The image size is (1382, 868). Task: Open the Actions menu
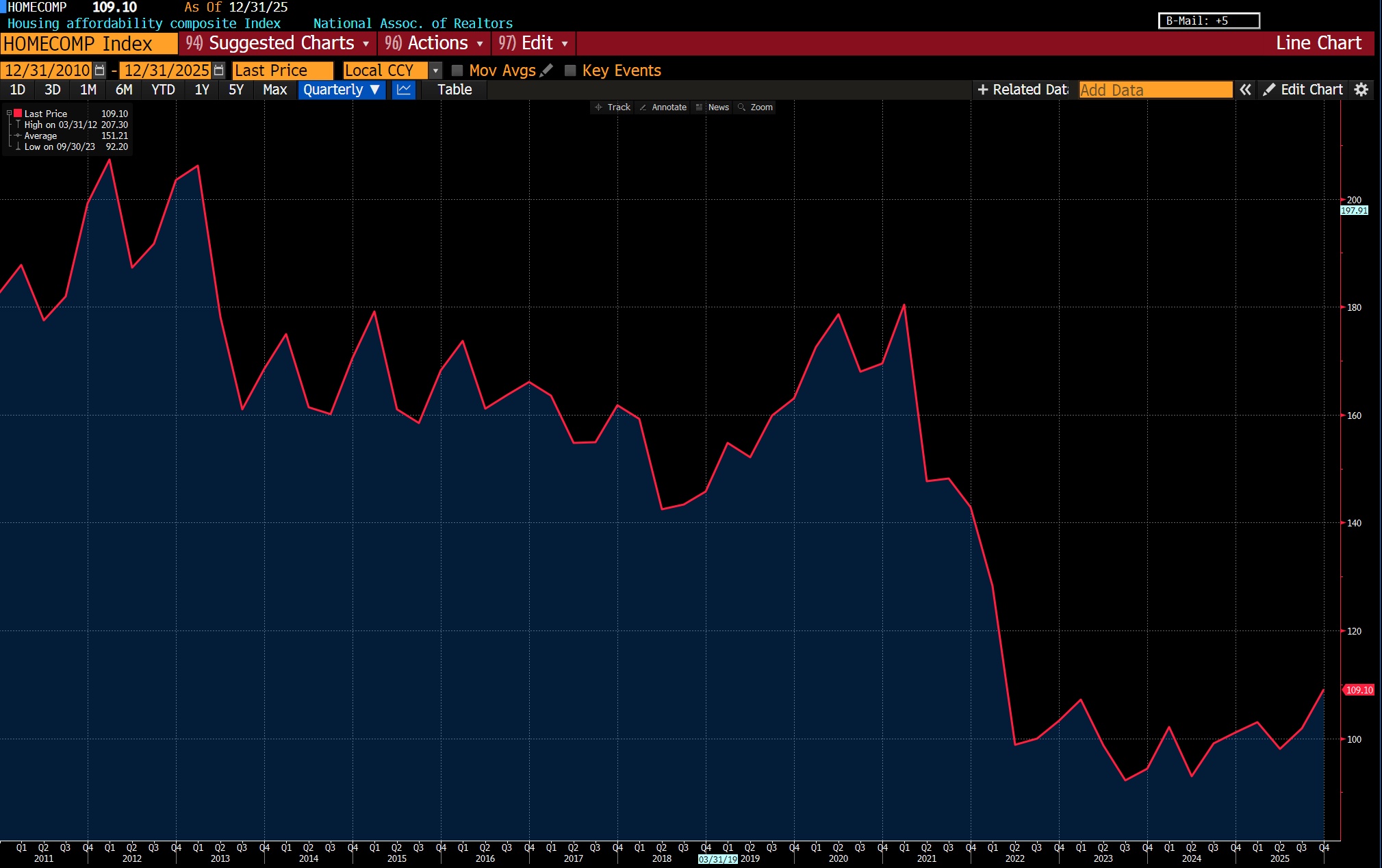click(434, 43)
